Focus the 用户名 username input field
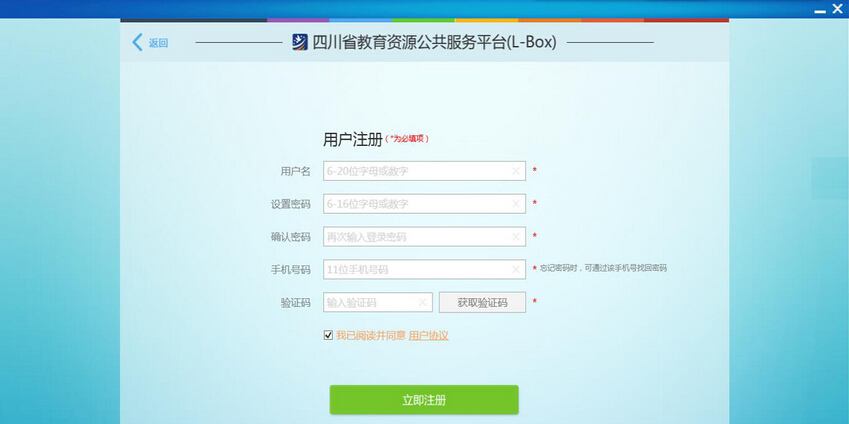849x424 pixels. (424, 171)
